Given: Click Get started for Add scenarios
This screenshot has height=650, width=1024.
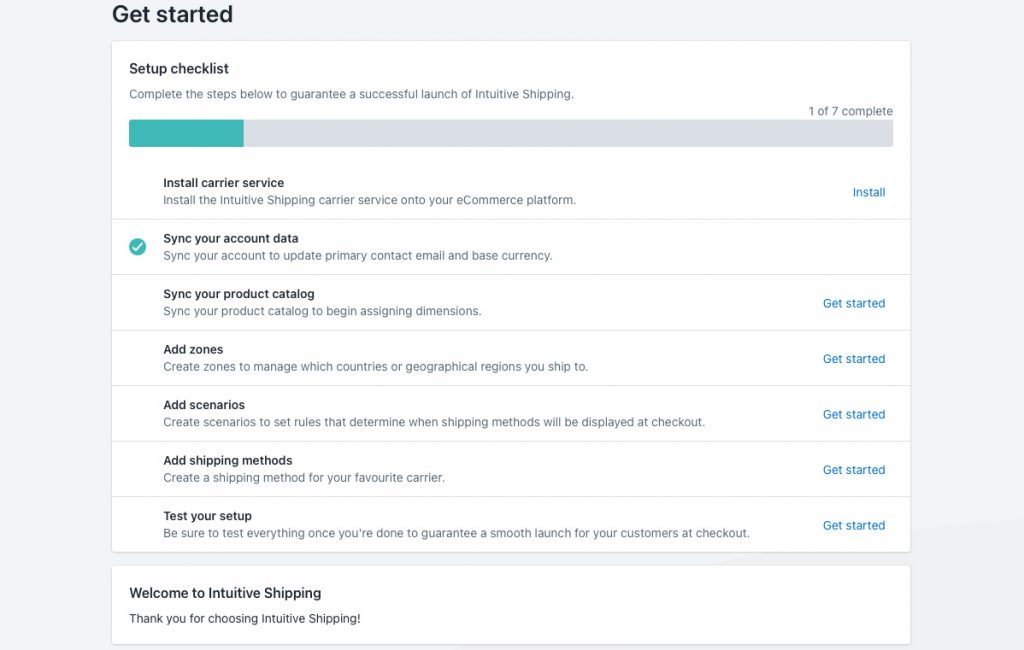Looking at the screenshot, I should pos(854,414).
